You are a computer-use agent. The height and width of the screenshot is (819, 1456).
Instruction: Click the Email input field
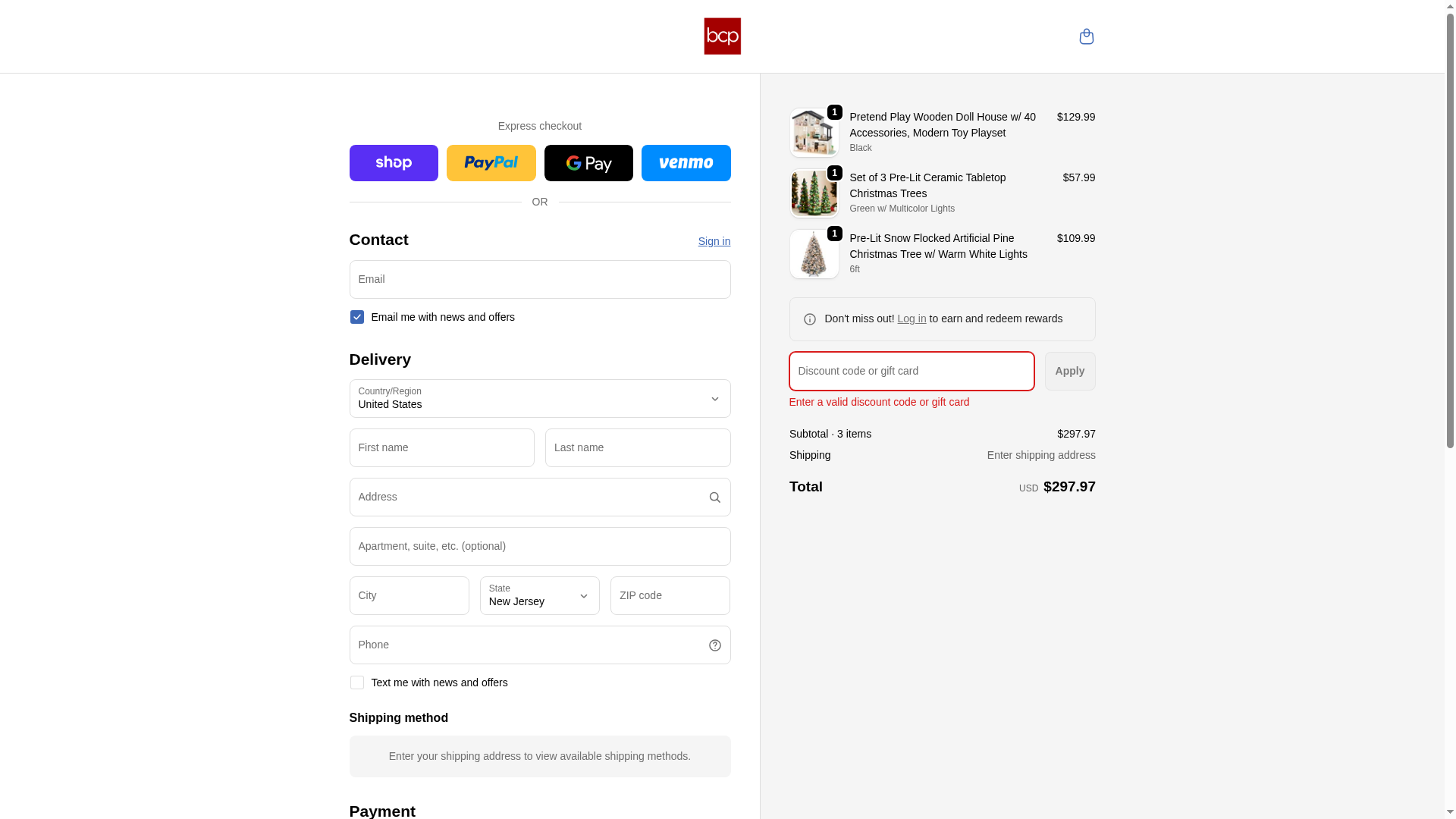click(539, 280)
